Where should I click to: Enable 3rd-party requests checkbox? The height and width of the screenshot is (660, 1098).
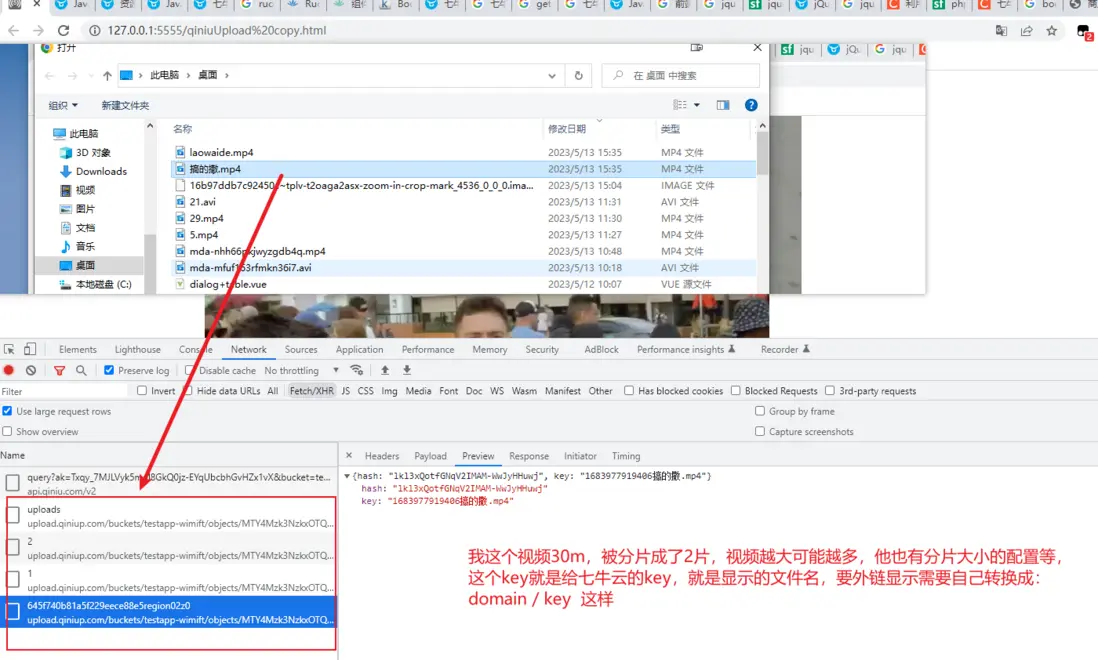click(x=830, y=391)
